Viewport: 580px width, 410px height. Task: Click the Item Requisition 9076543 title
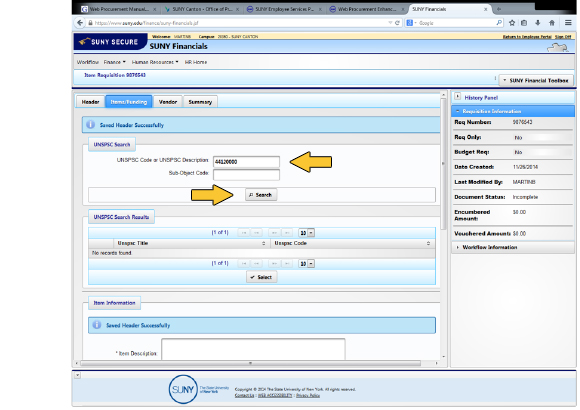pyautogui.click(x=115, y=75)
